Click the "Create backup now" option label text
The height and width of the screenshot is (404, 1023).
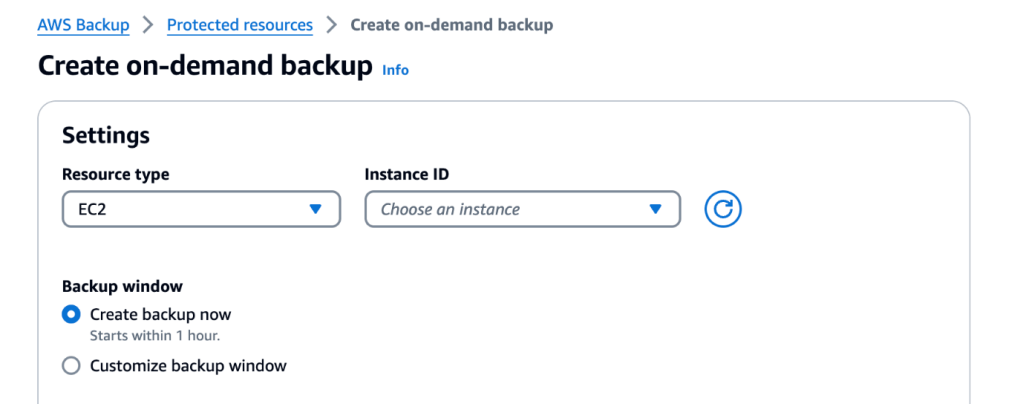coord(160,314)
